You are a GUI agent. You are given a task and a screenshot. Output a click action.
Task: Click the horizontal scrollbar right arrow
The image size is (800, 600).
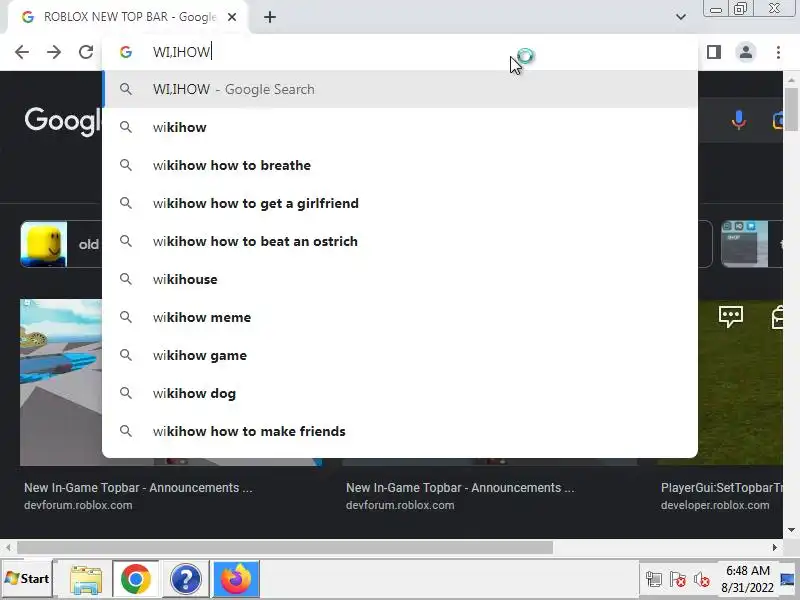774,547
